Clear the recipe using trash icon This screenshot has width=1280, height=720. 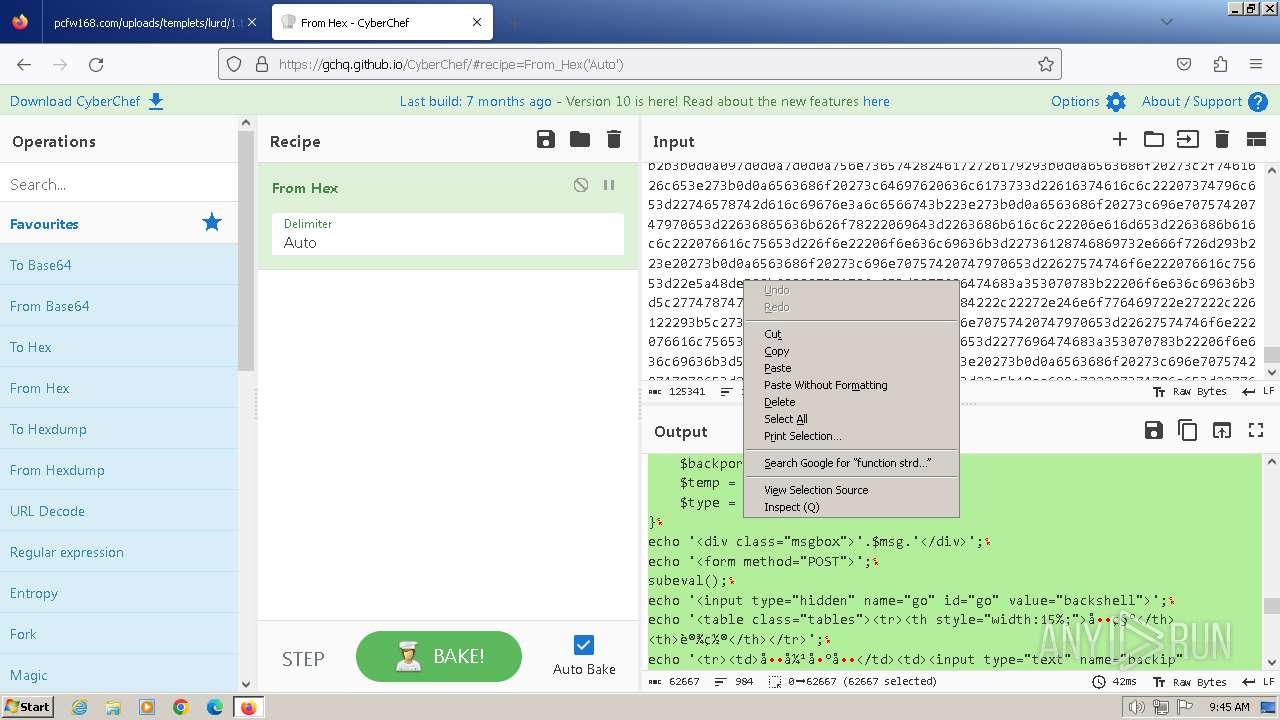[614, 140]
